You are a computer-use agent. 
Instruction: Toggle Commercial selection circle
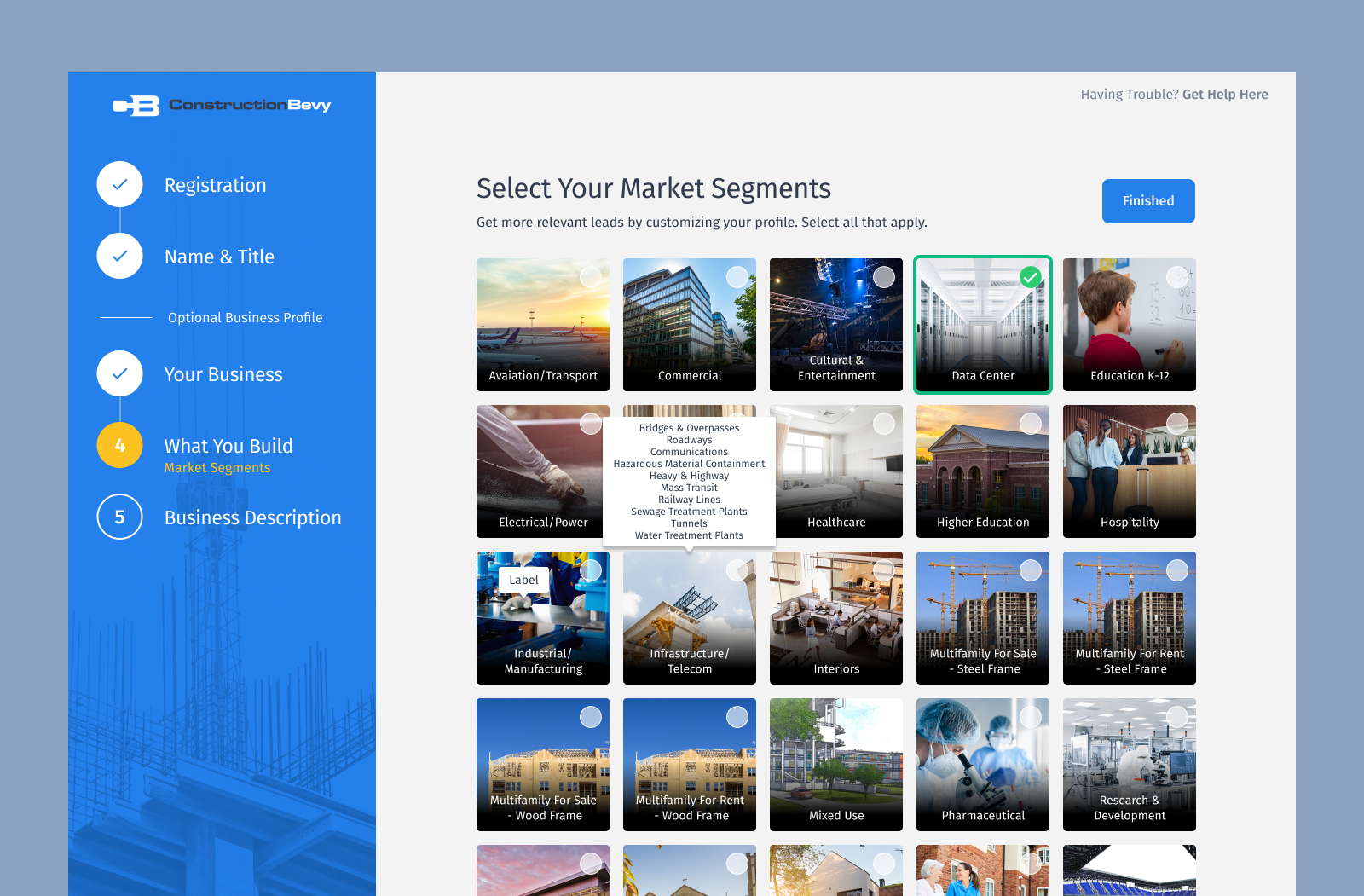click(x=737, y=277)
